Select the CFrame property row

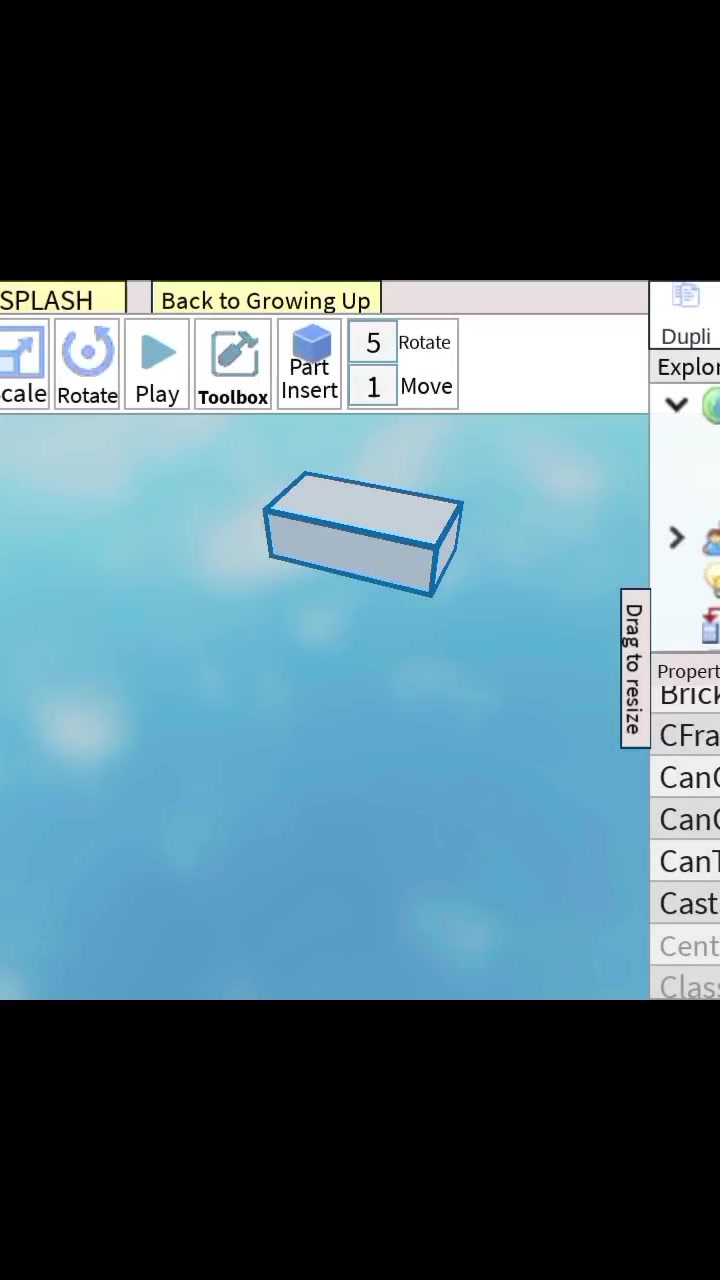688,735
